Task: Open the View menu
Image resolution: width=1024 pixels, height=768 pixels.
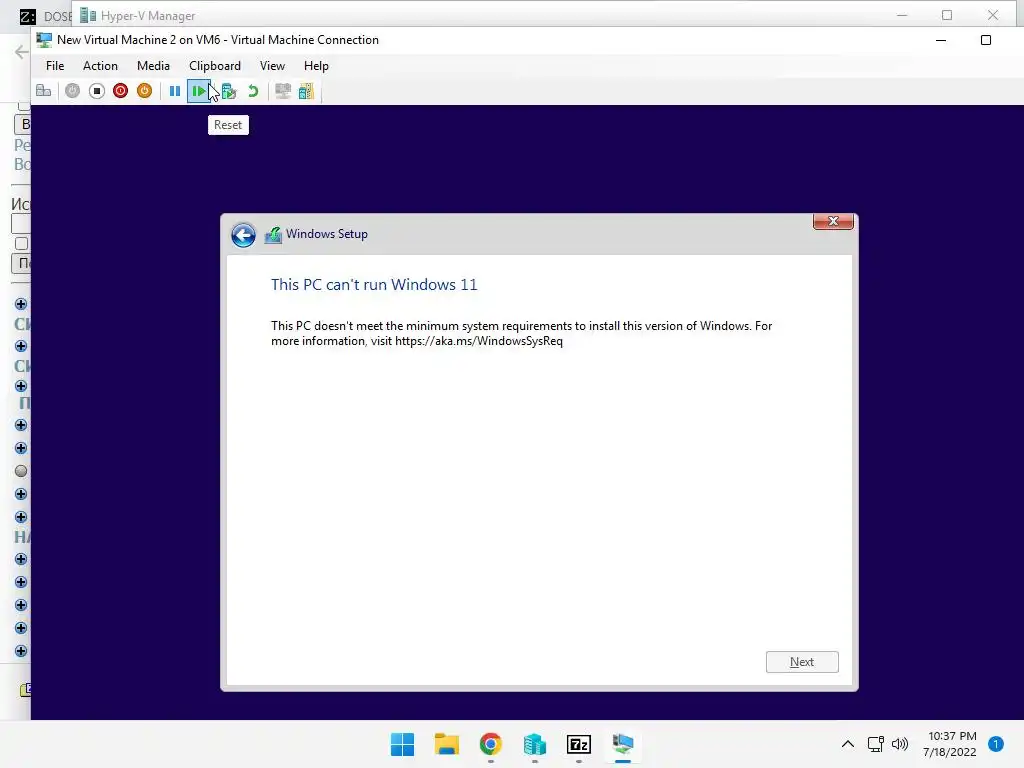Action: point(272,66)
